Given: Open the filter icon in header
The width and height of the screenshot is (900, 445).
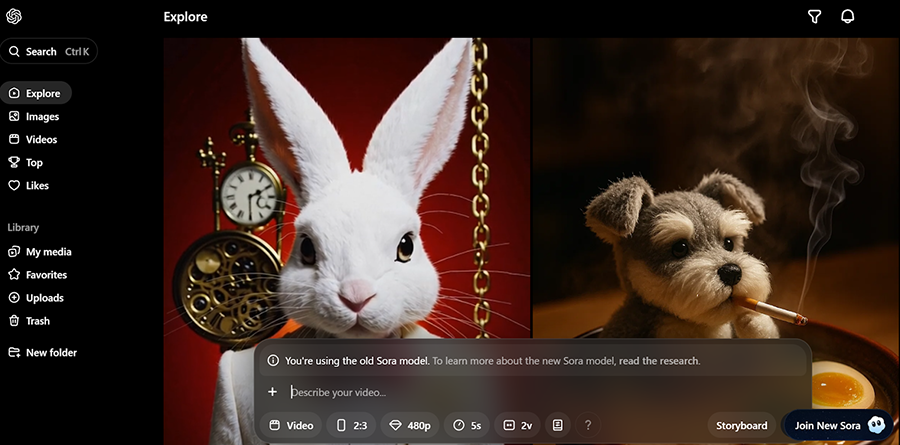Looking at the screenshot, I should 814,17.
